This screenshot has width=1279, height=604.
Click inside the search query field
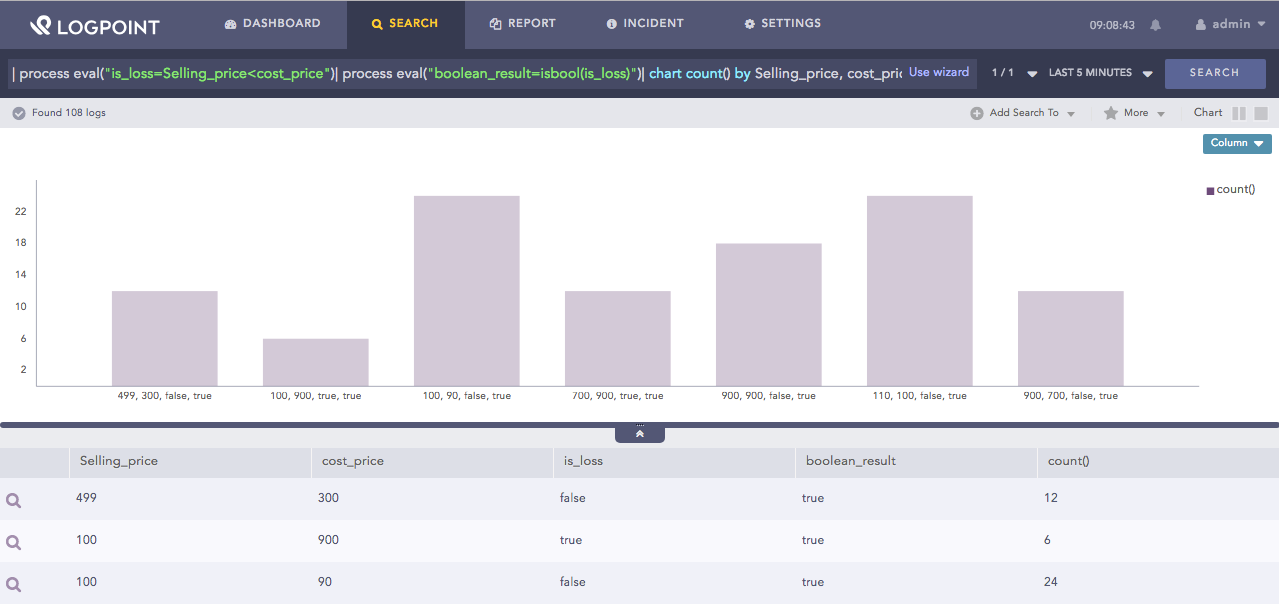pos(450,73)
